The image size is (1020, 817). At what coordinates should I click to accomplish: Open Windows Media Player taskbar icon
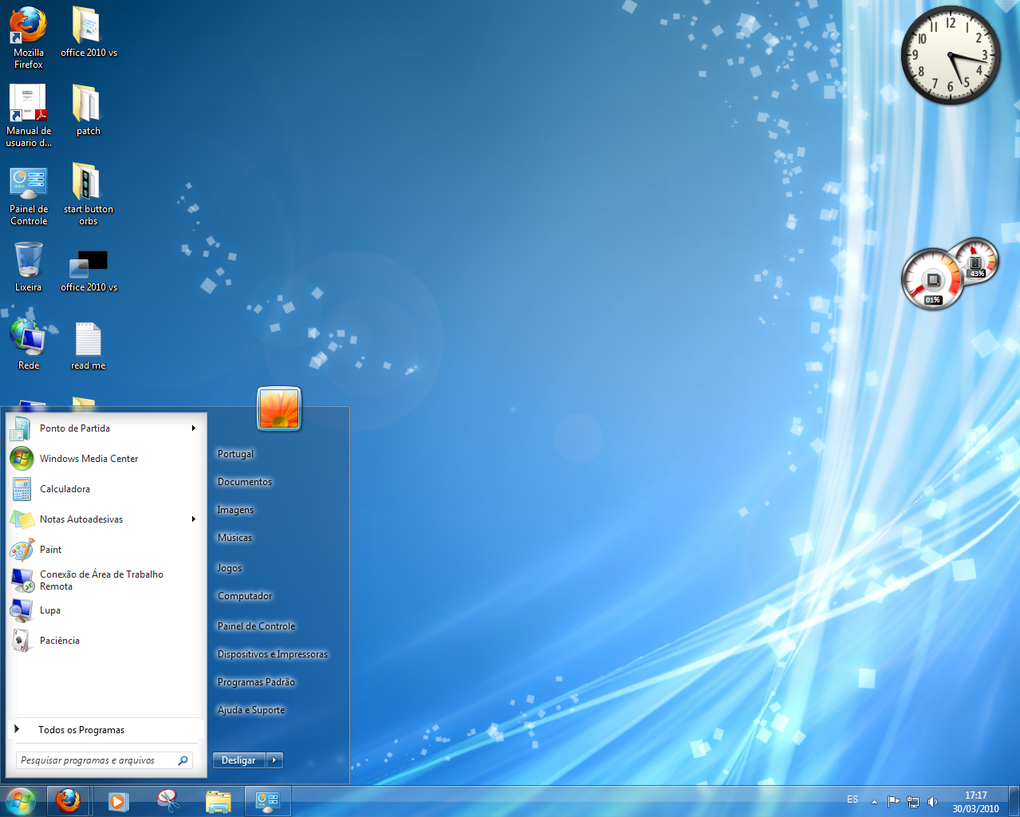(118, 801)
